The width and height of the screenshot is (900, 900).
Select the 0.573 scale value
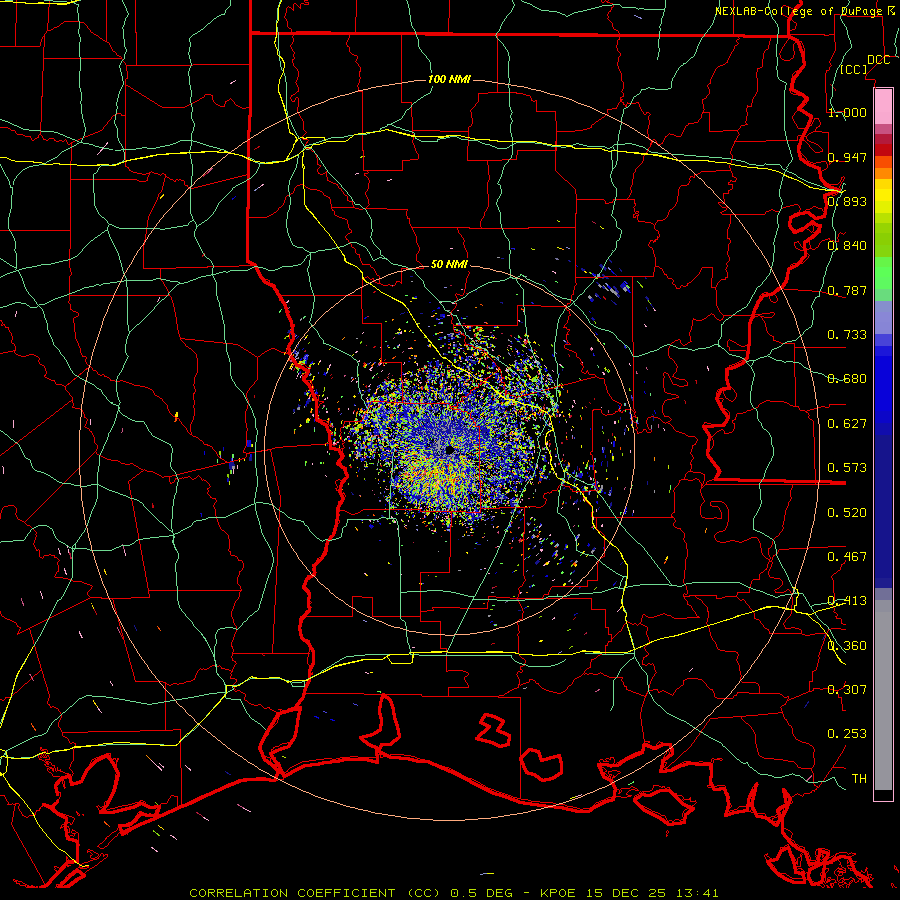pos(847,467)
